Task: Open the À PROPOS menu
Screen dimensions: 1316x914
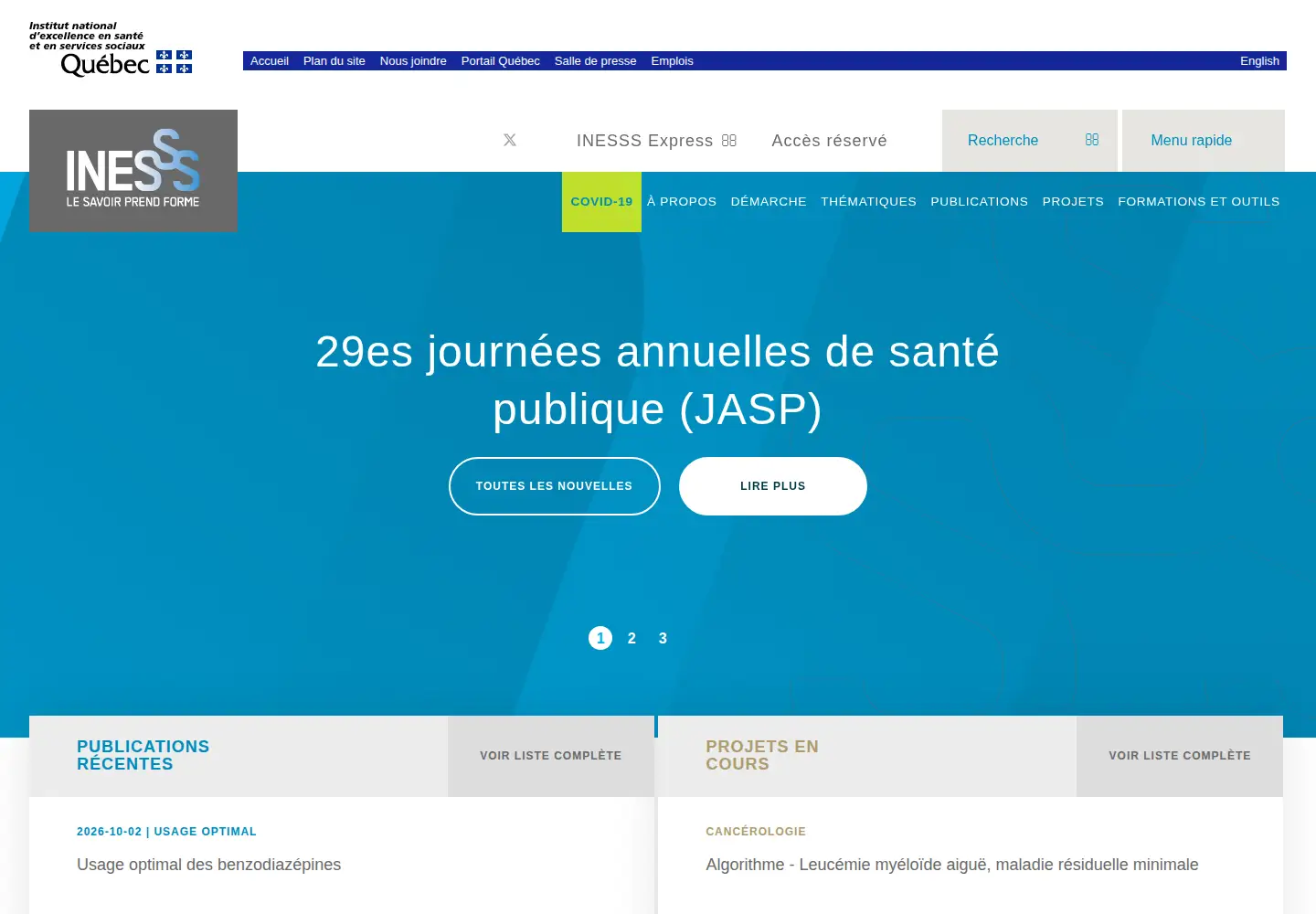Action: pyautogui.click(x=682, y=202)
